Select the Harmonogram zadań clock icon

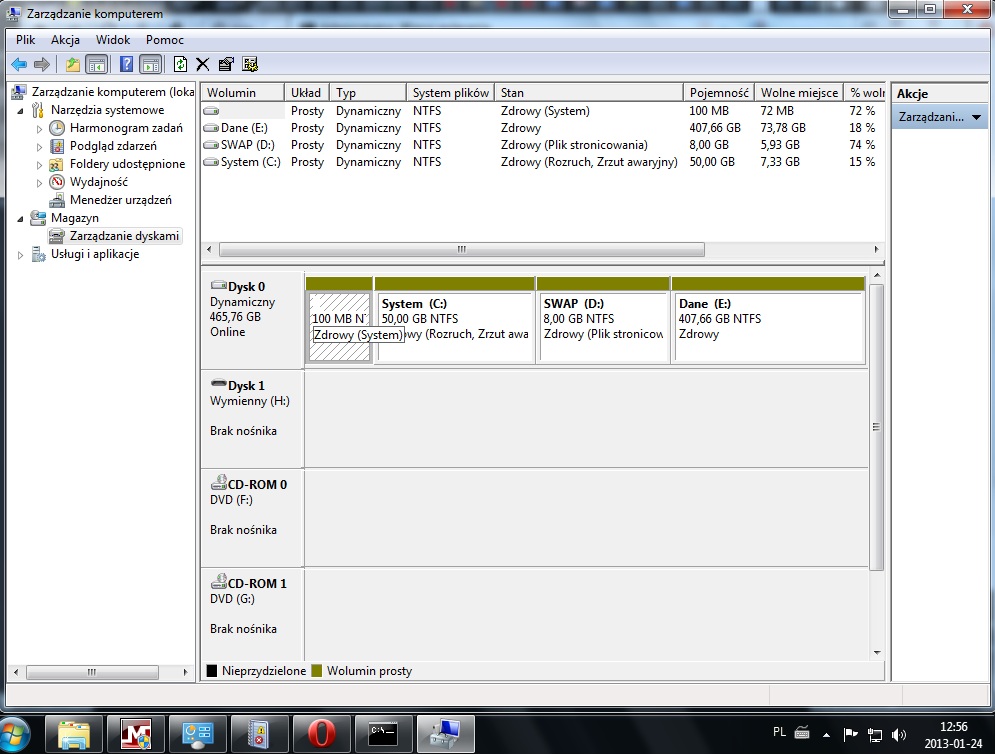[x=57, y=128]
